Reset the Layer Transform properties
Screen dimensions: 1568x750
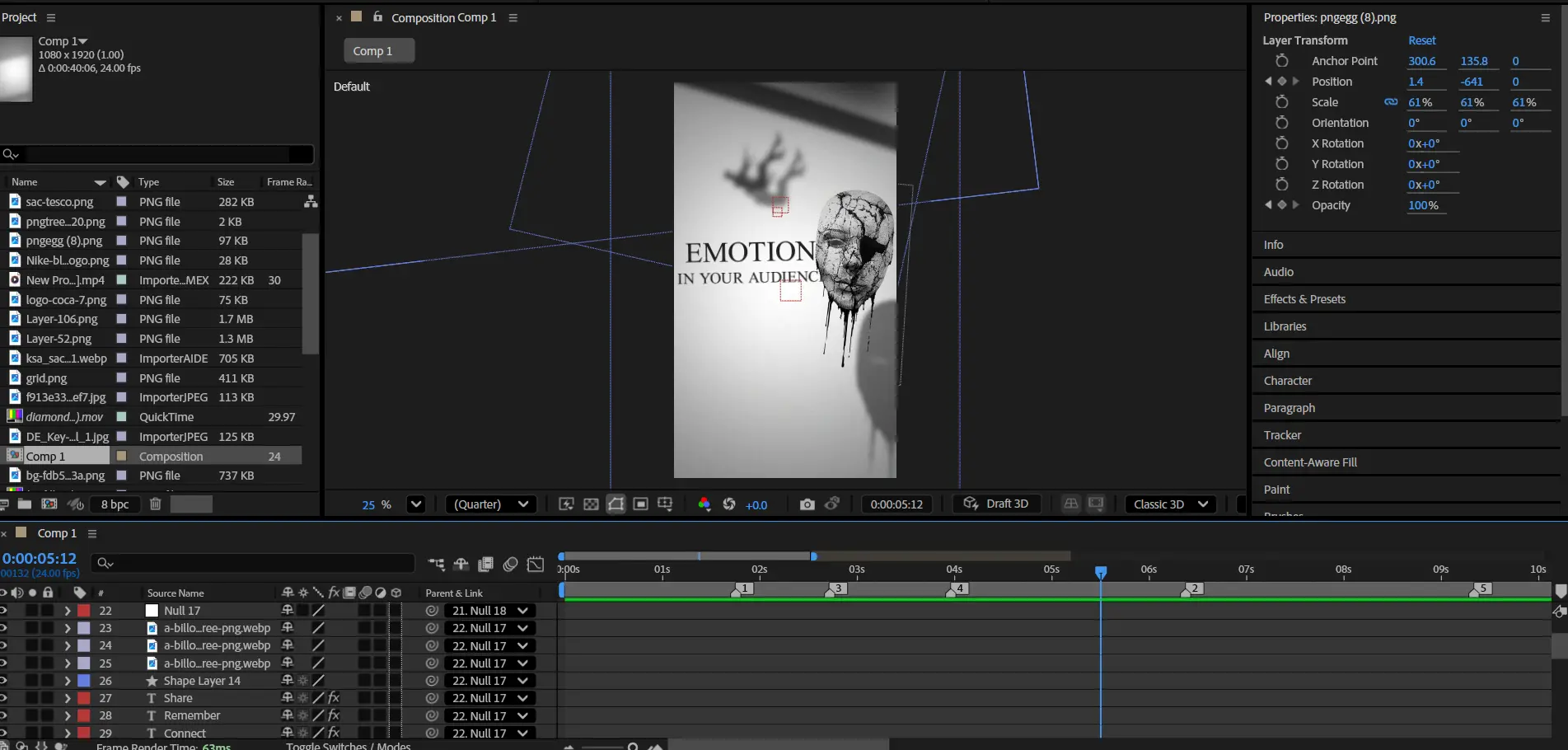point(1421,40)
